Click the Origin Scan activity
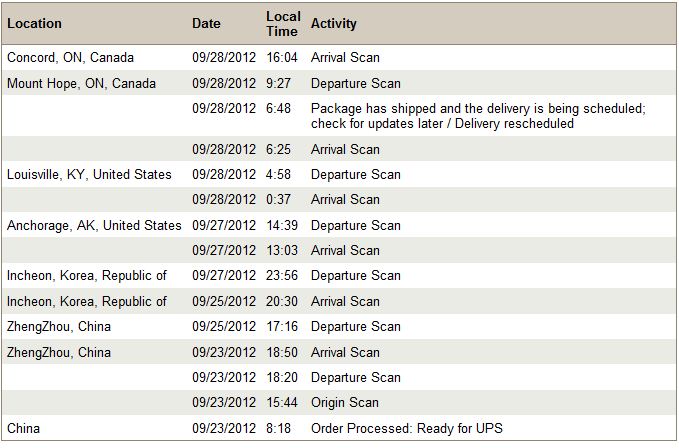The height and width of the screenshot is (448, 679). click(345, 403)
